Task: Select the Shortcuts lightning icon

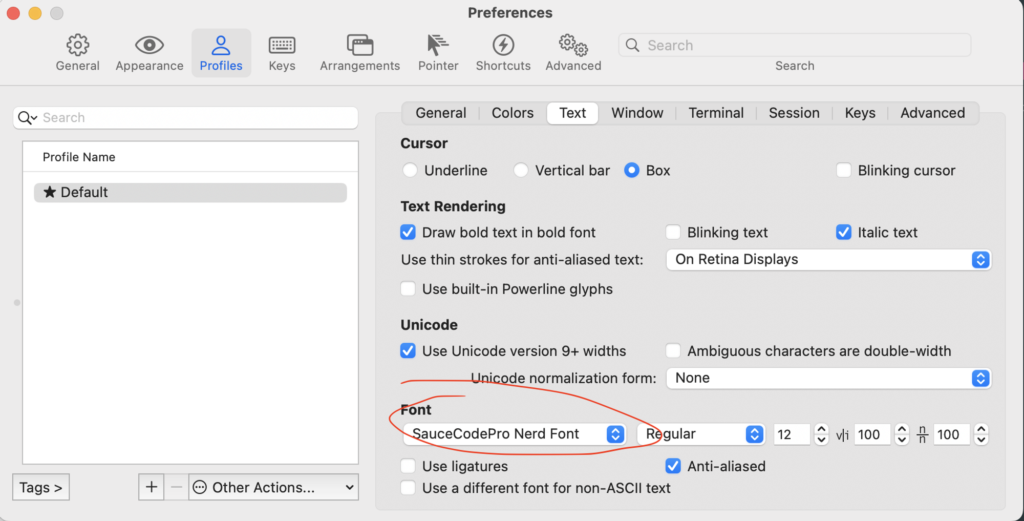Action: (x=503, y=46)
